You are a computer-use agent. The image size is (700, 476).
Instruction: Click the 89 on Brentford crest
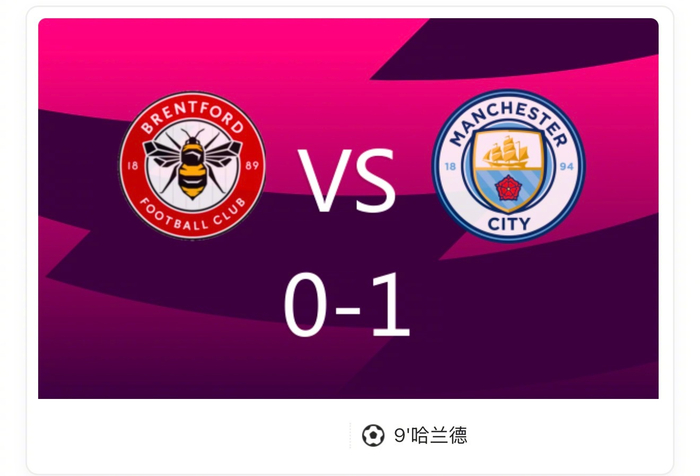tap(252, 166)
